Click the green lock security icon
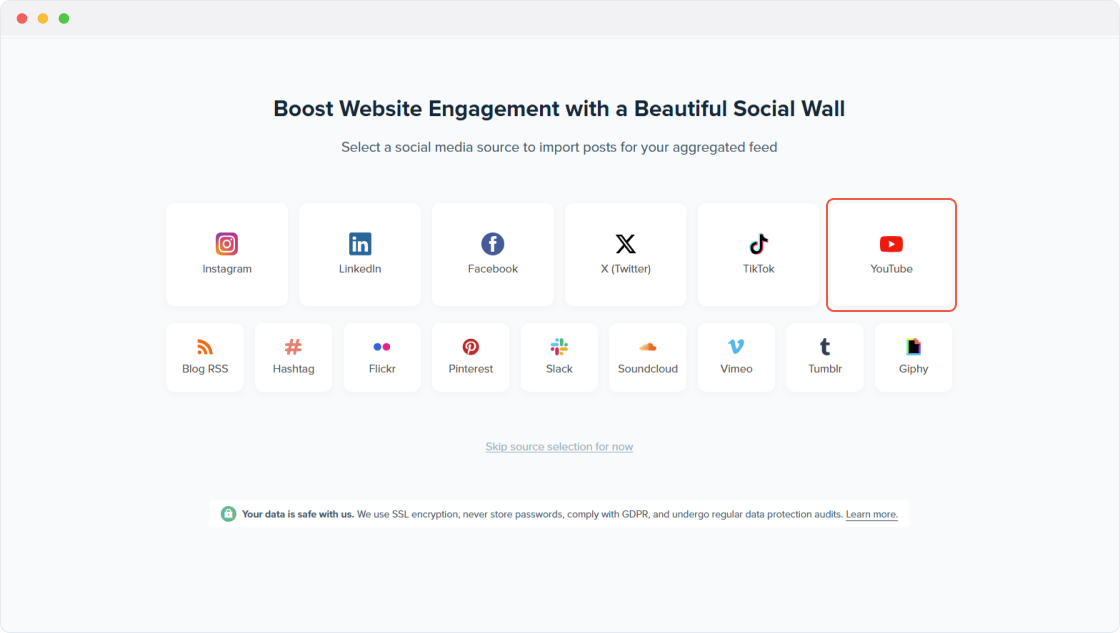The image size is (1120, 633). 228,514
